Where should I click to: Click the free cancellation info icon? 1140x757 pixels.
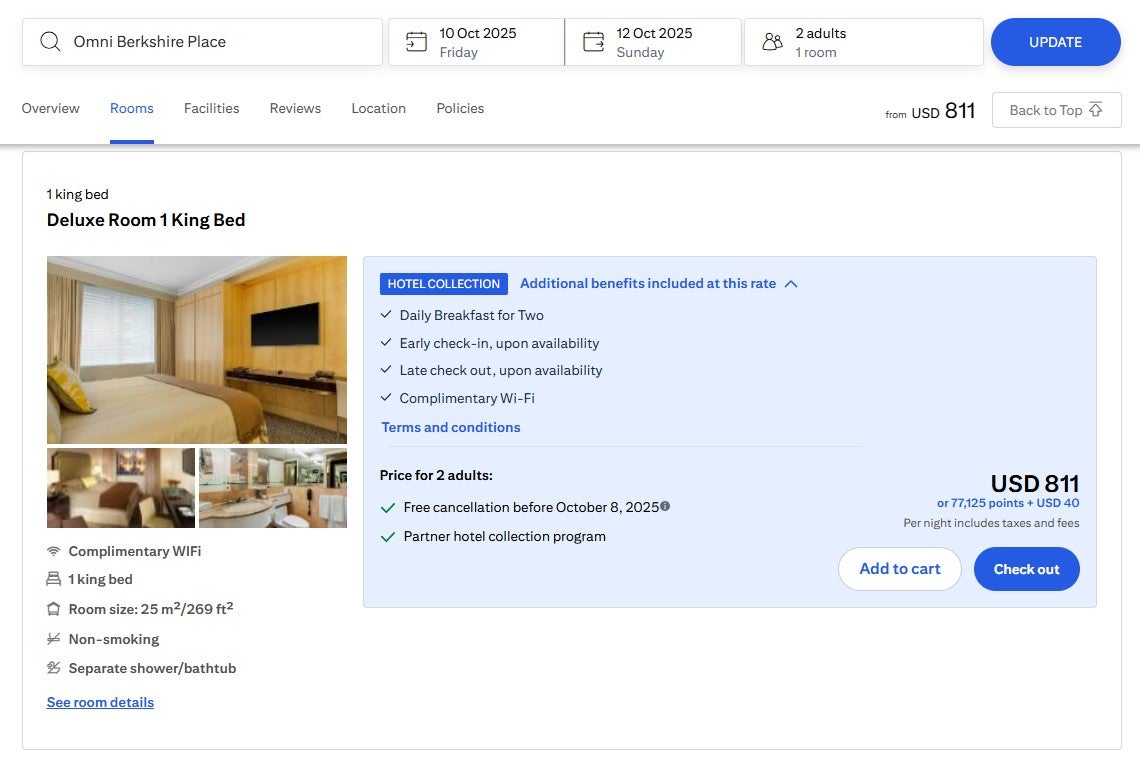coord(665,506)
